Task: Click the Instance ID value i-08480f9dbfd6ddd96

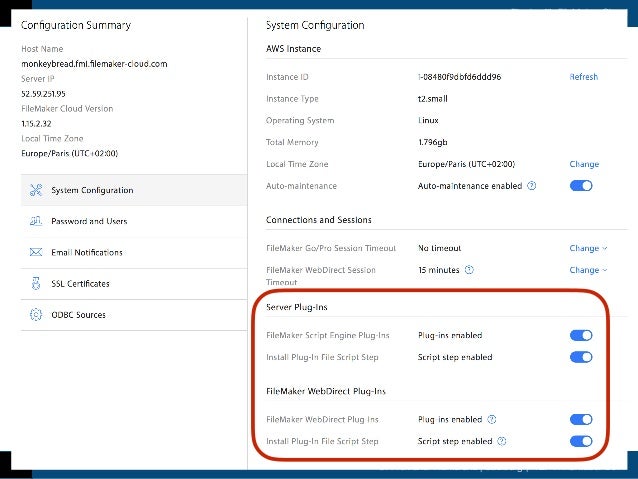Action: 459,77
